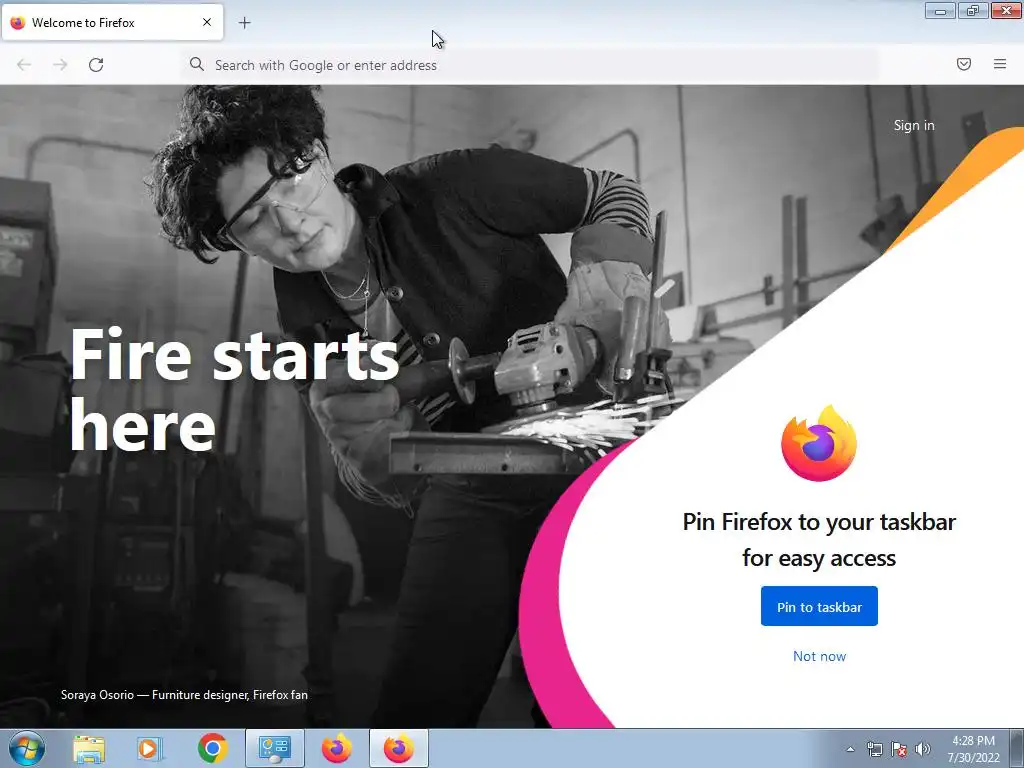This screenshot has height=768, width=1024.
Task: Open the Action Center flag icon
Action: tap(899, 749)
